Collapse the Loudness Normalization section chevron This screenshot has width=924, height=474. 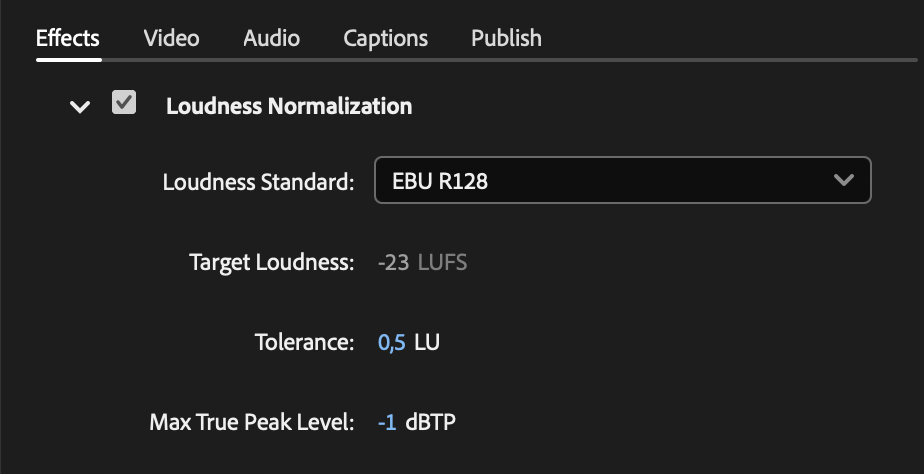(80, 106)
